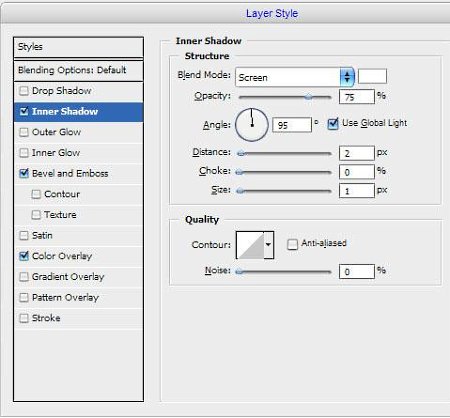Click the Layer Style title text
The height and width of the screenshot is (418, 450).
point(272,13)
